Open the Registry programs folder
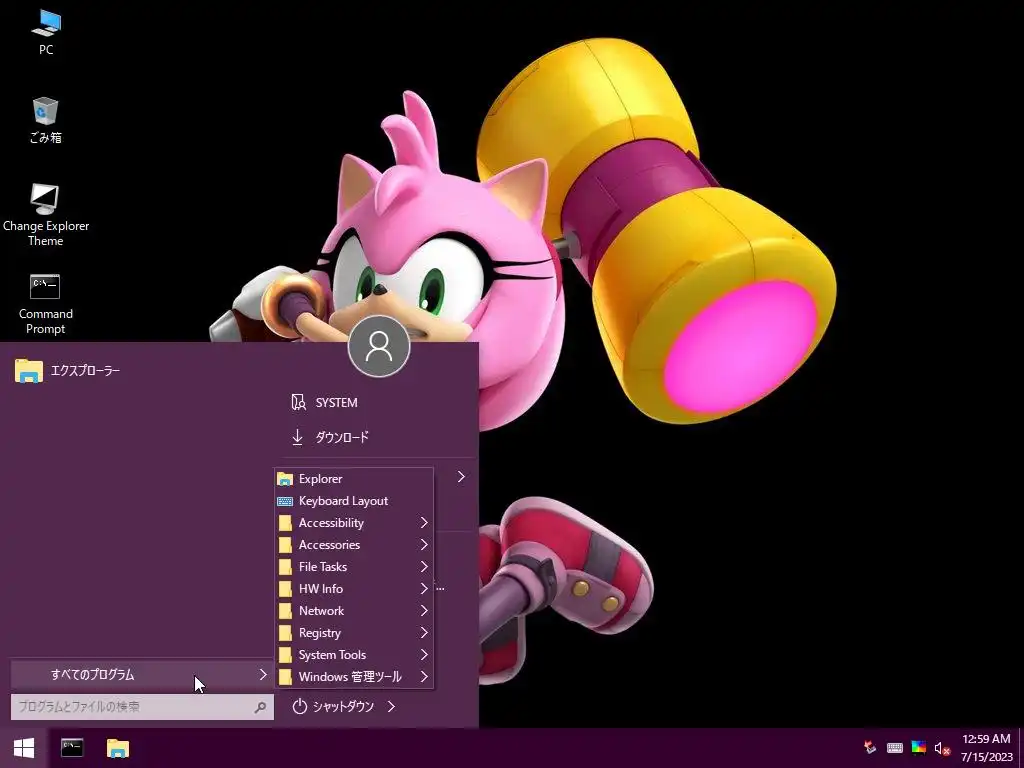 pos(354,633)
